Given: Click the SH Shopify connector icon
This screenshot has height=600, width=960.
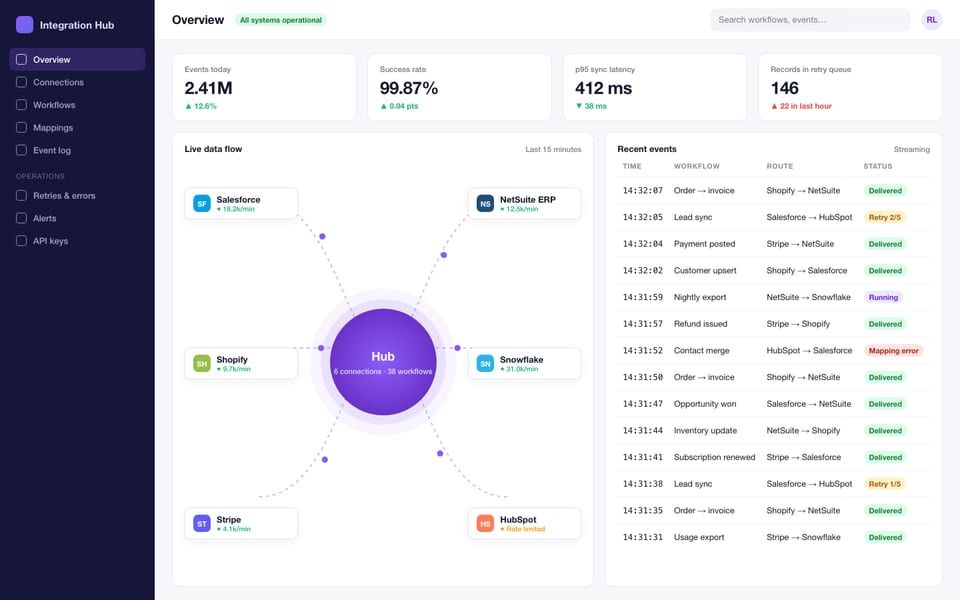Looking at the screenshot, I should tap(202, 363).
